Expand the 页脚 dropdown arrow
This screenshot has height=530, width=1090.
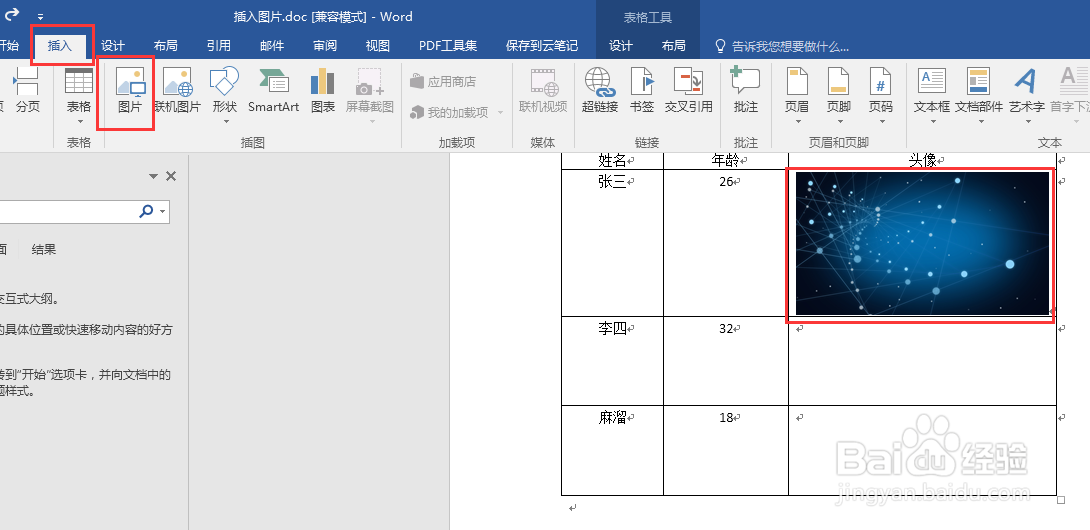click(x=839, y=122)
